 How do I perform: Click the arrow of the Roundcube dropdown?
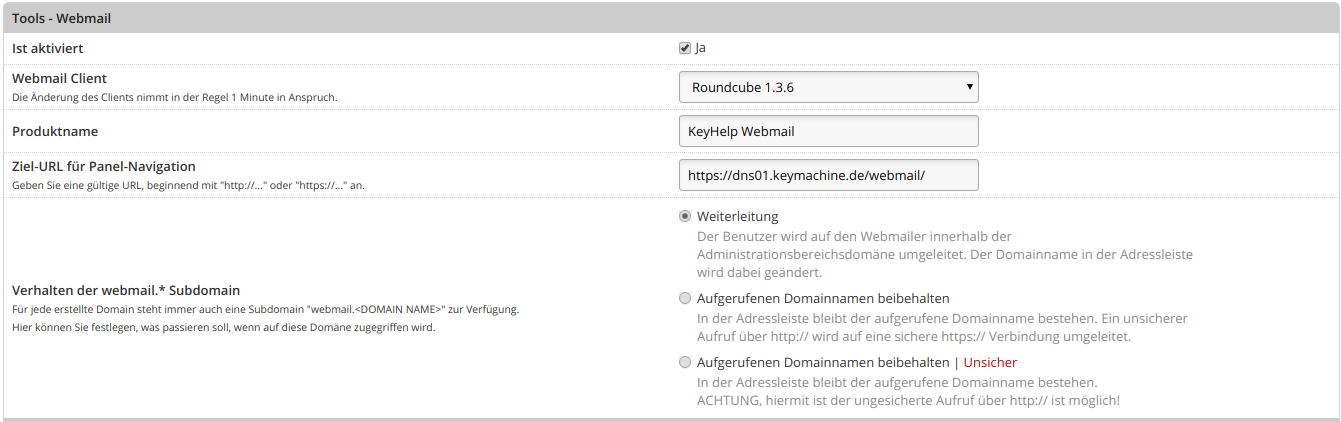(969, 87)
